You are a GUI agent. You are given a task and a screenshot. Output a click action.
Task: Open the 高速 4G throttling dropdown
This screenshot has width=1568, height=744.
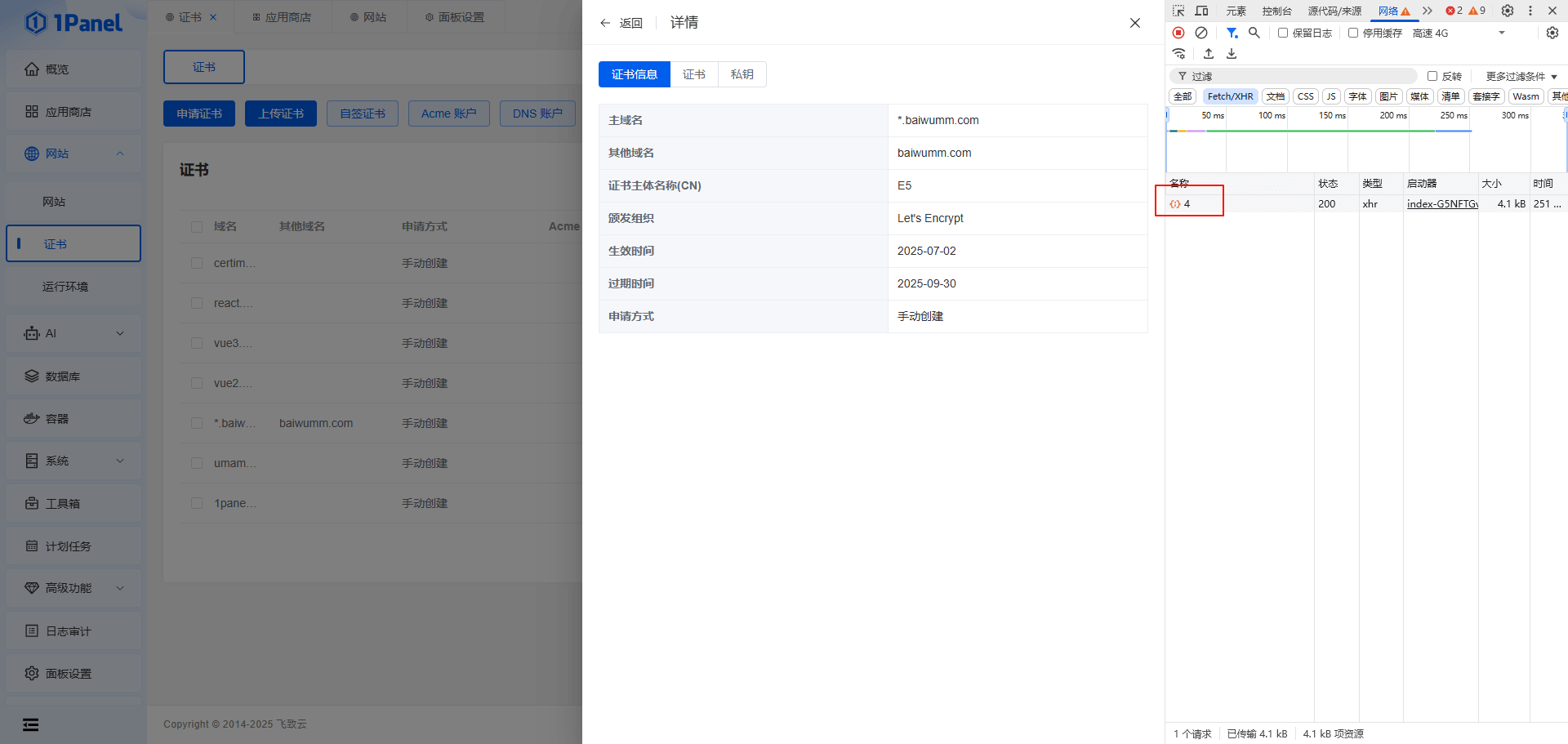coord(1459,33)
